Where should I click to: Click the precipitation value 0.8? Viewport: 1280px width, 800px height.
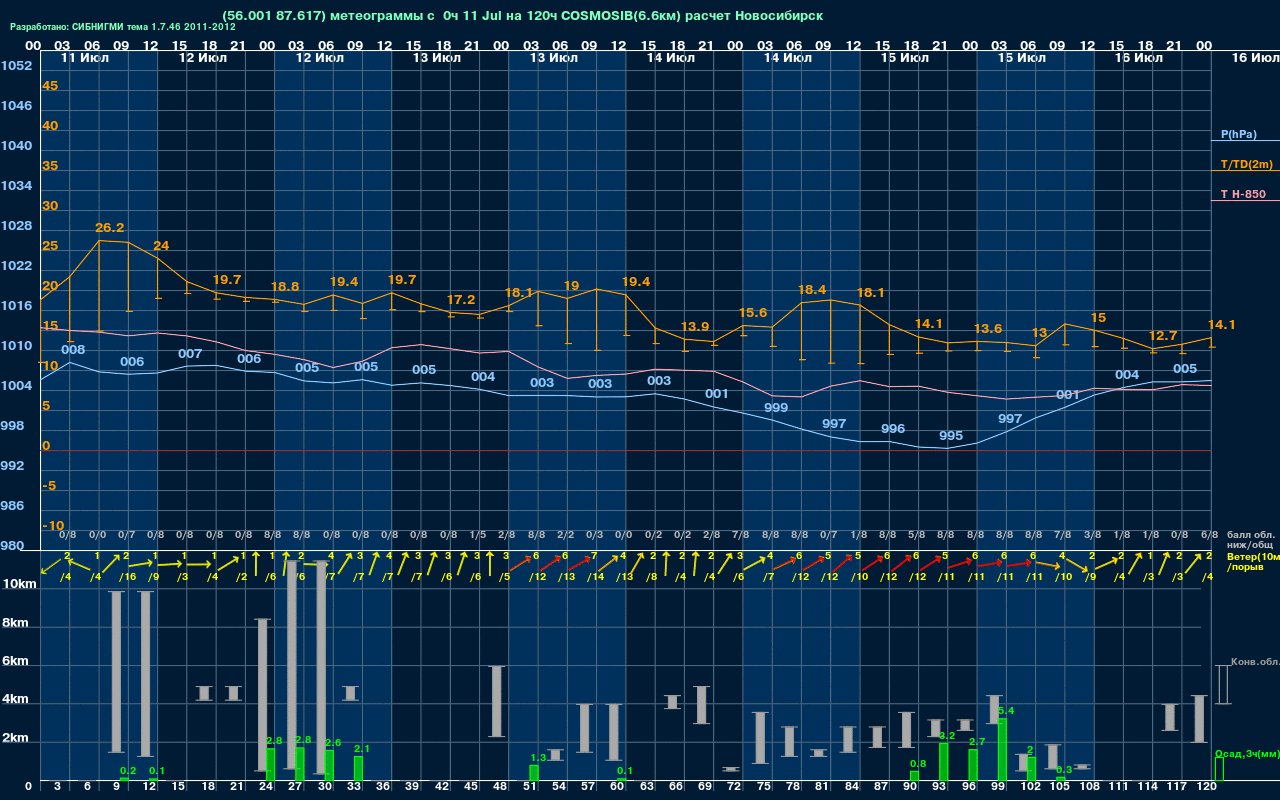(x=918, y=764)
